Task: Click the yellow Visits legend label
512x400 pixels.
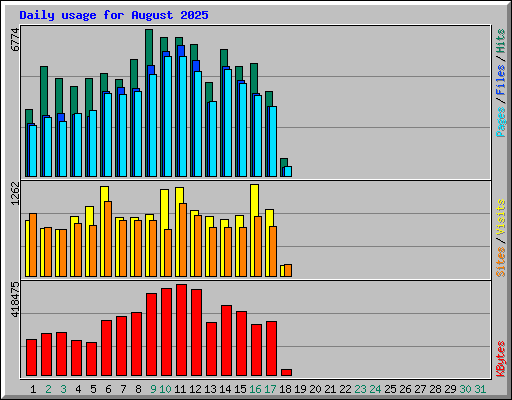Action: pyautogui.click(x=501, y=218)
